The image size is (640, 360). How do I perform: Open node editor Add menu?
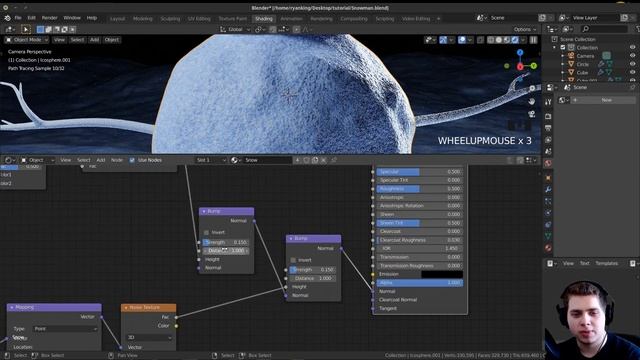click(101, 160)
